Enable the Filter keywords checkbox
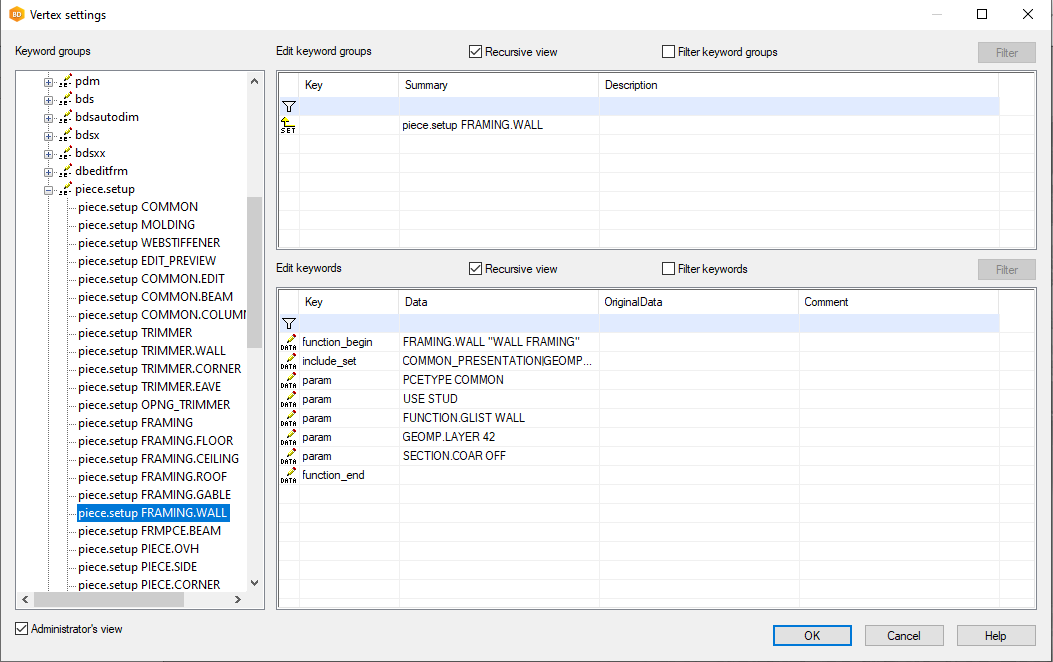The width and height of the screenshot is (1053, 662). click(669, 269)
